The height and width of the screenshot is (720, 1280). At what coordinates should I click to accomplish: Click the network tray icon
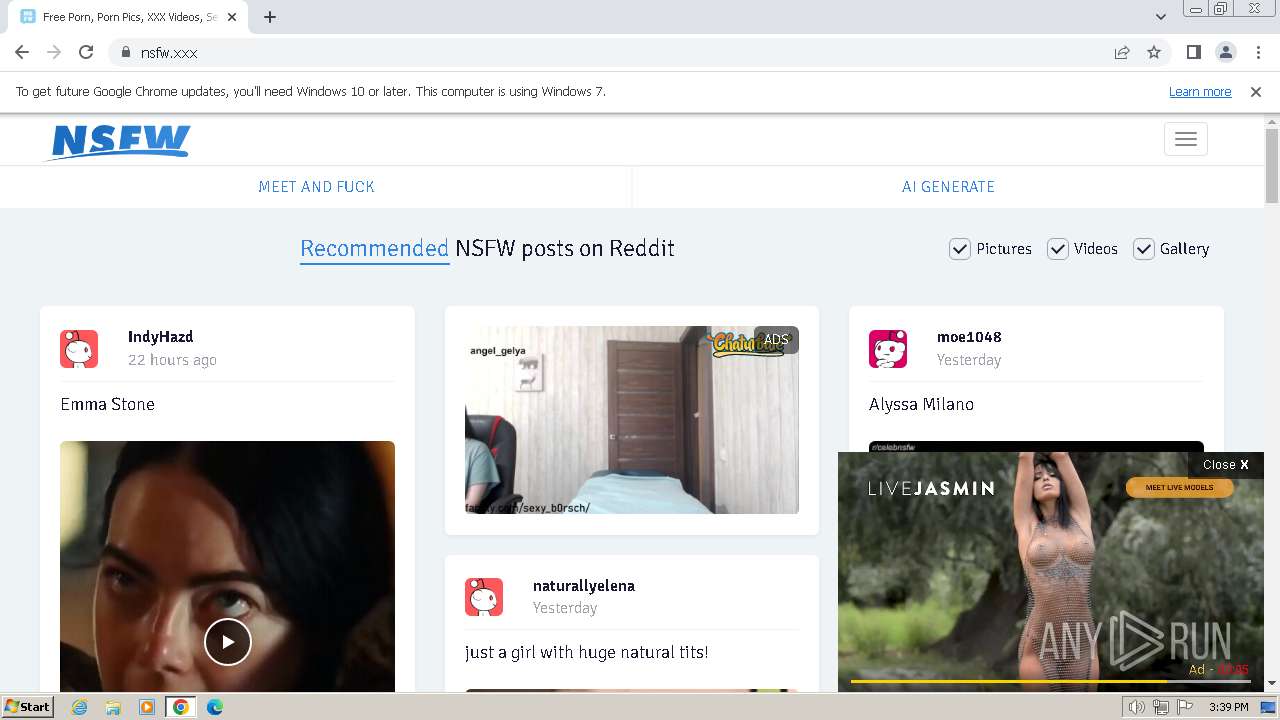tap(1161, 707)
